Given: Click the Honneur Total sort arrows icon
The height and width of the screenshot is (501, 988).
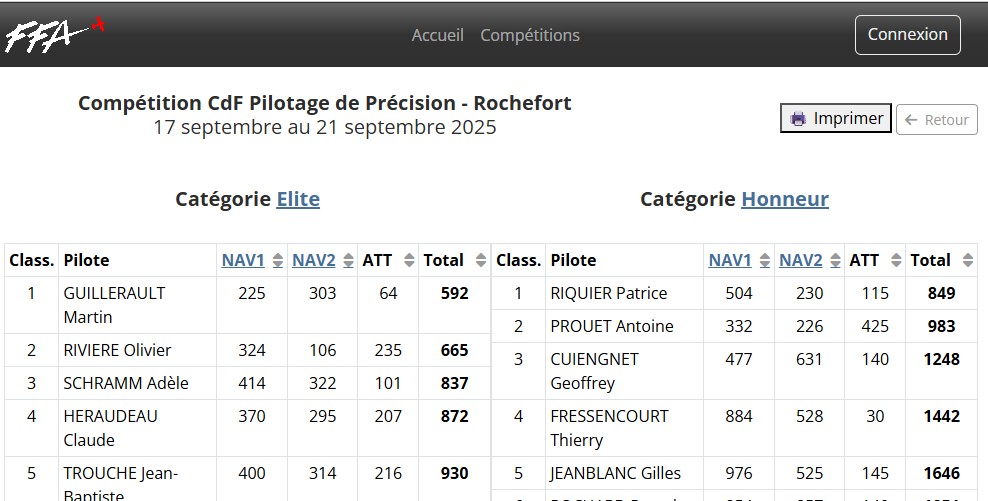Looking at the screenshot, I should pyautogui.click(x=967, y=261).
